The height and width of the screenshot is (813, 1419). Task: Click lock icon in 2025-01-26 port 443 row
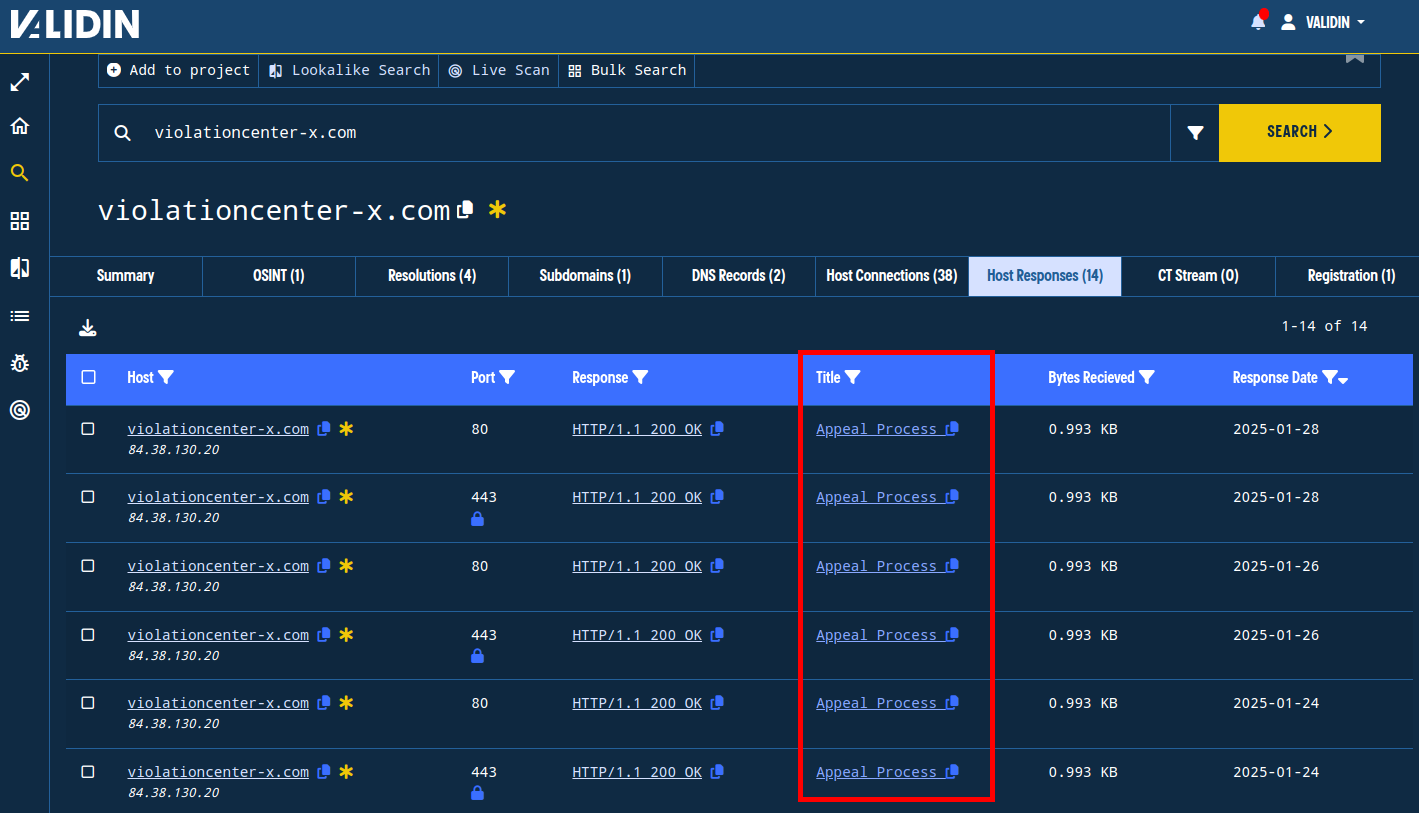point(477,656)
